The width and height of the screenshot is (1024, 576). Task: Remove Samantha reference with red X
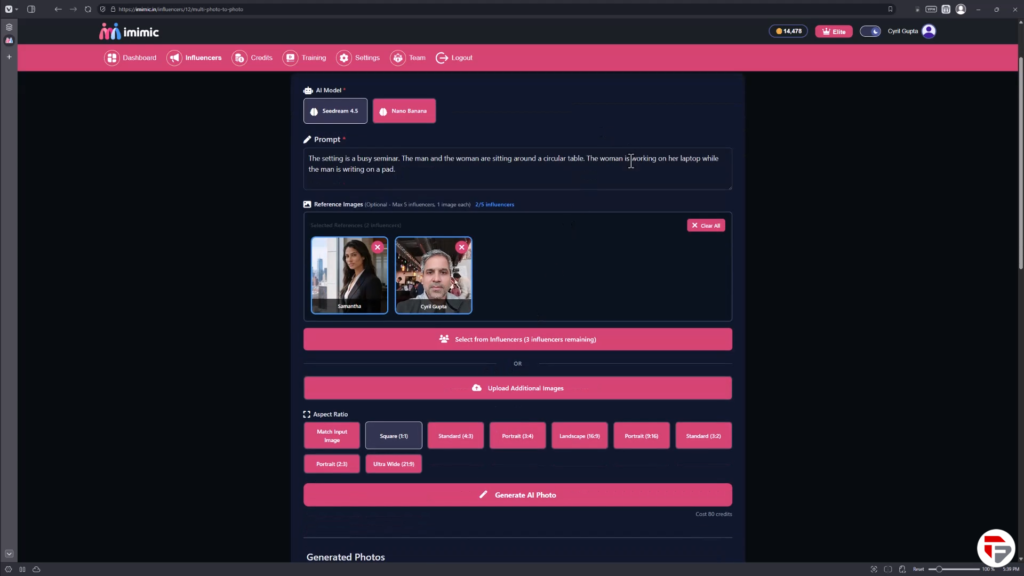click(x=377, y=247)
